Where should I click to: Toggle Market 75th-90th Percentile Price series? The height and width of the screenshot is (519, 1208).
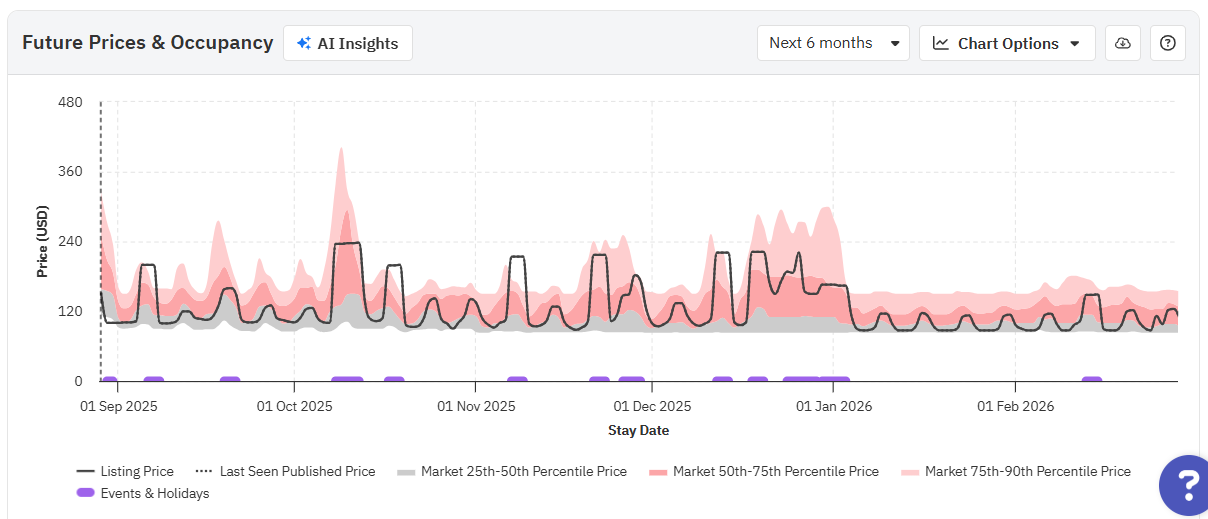[x=1028, y=472]
